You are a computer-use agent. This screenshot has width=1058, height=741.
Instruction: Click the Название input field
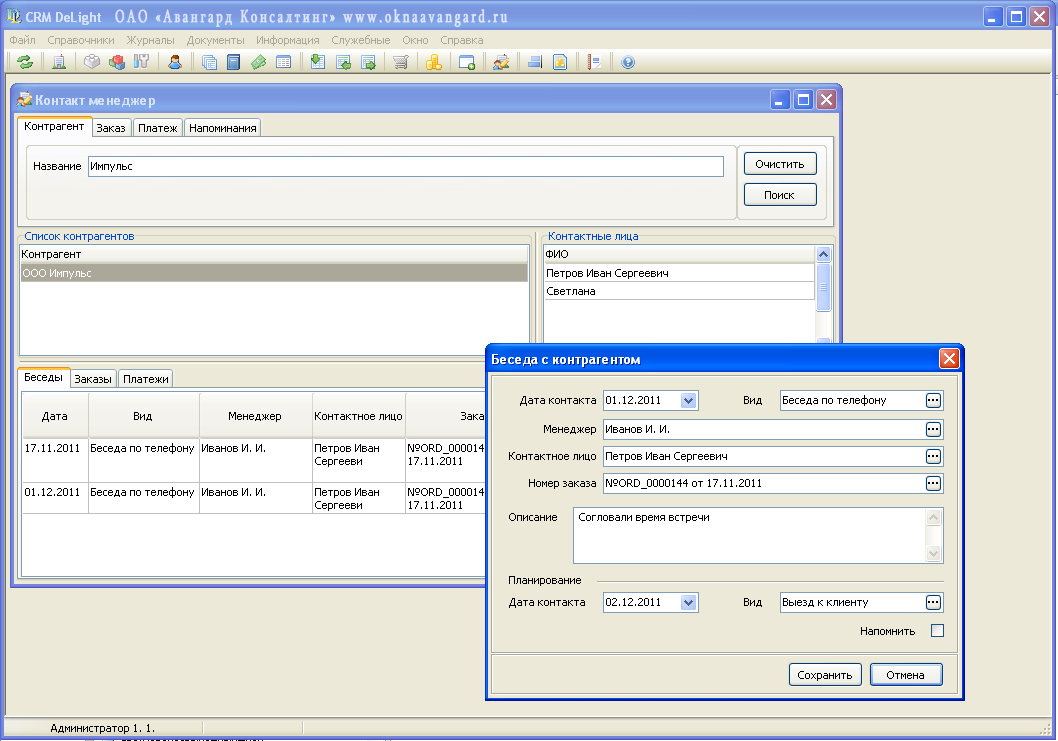click(x=405, y=166)
